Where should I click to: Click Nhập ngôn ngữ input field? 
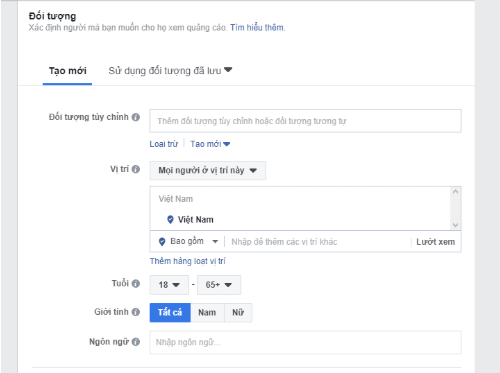point(305,342)
